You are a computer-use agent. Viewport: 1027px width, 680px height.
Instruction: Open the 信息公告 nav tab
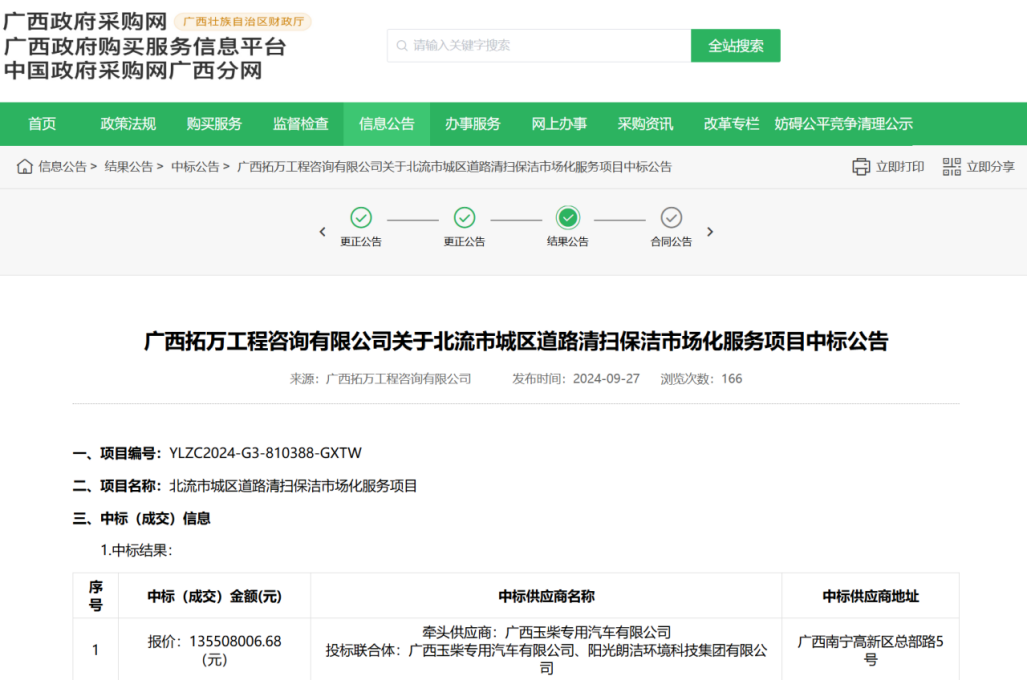click(386, 124)
